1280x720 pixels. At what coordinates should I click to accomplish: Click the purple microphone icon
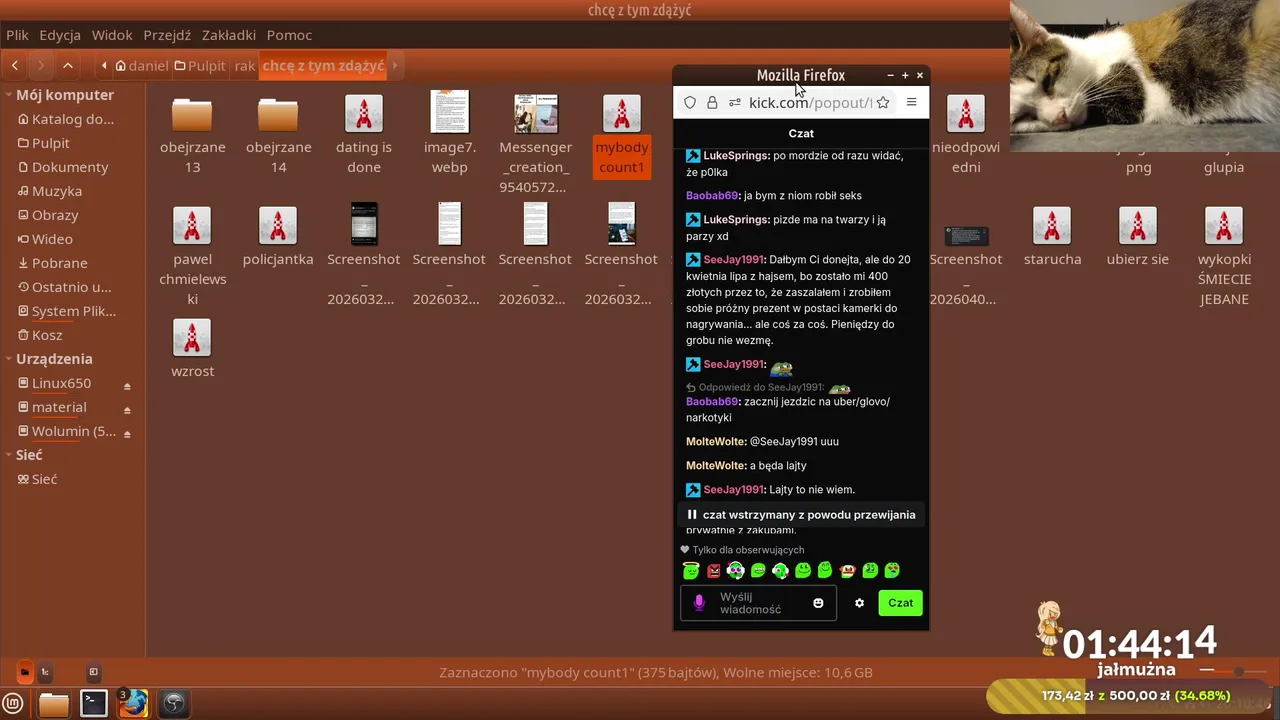[x=699, y=603]
